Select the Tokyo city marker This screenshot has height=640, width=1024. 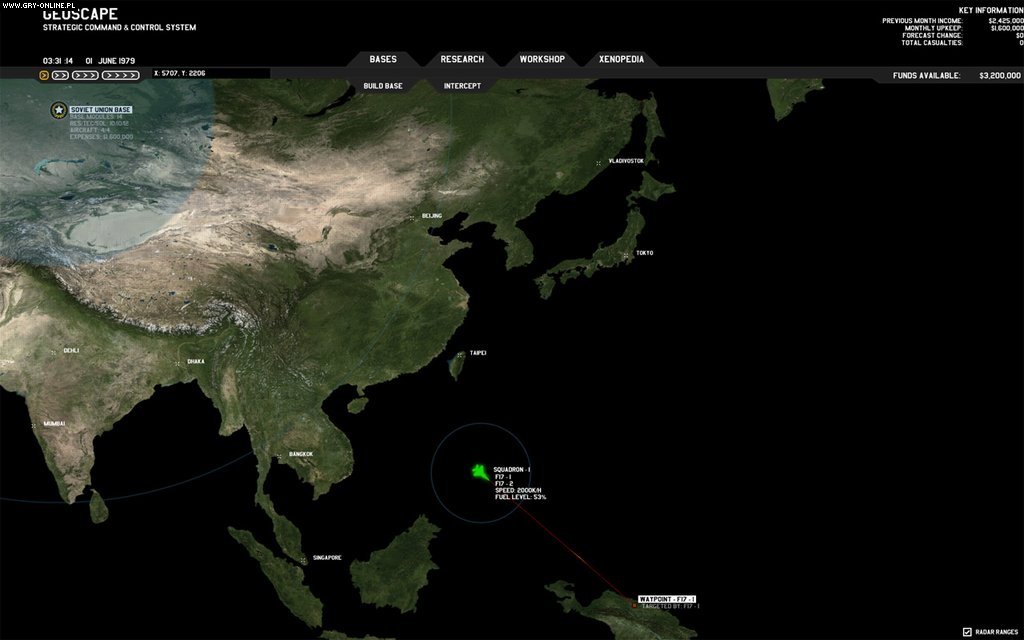[628, 253]
